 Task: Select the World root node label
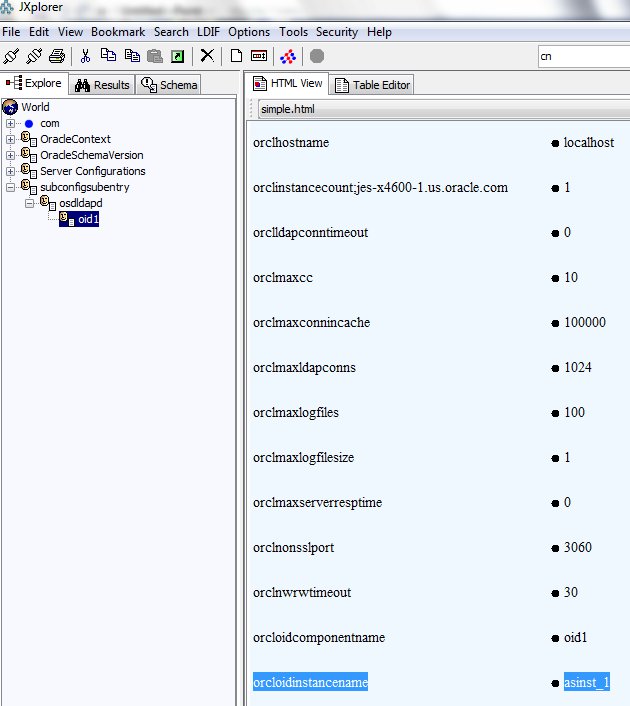(x=35, y=107)
